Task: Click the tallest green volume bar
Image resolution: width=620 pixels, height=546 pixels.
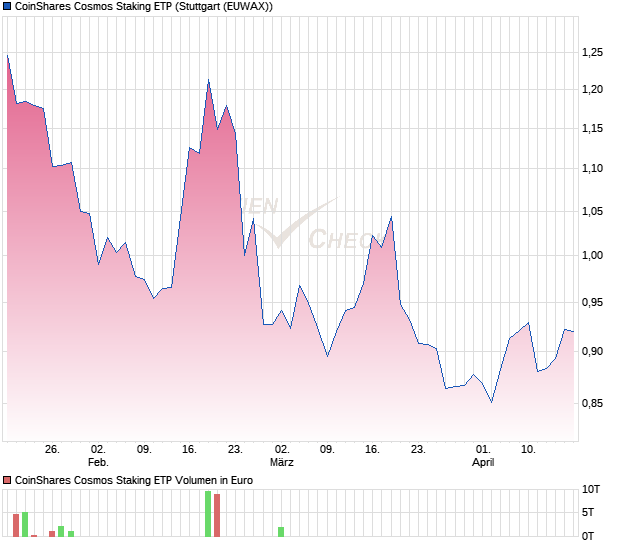Action: point(208,514)
